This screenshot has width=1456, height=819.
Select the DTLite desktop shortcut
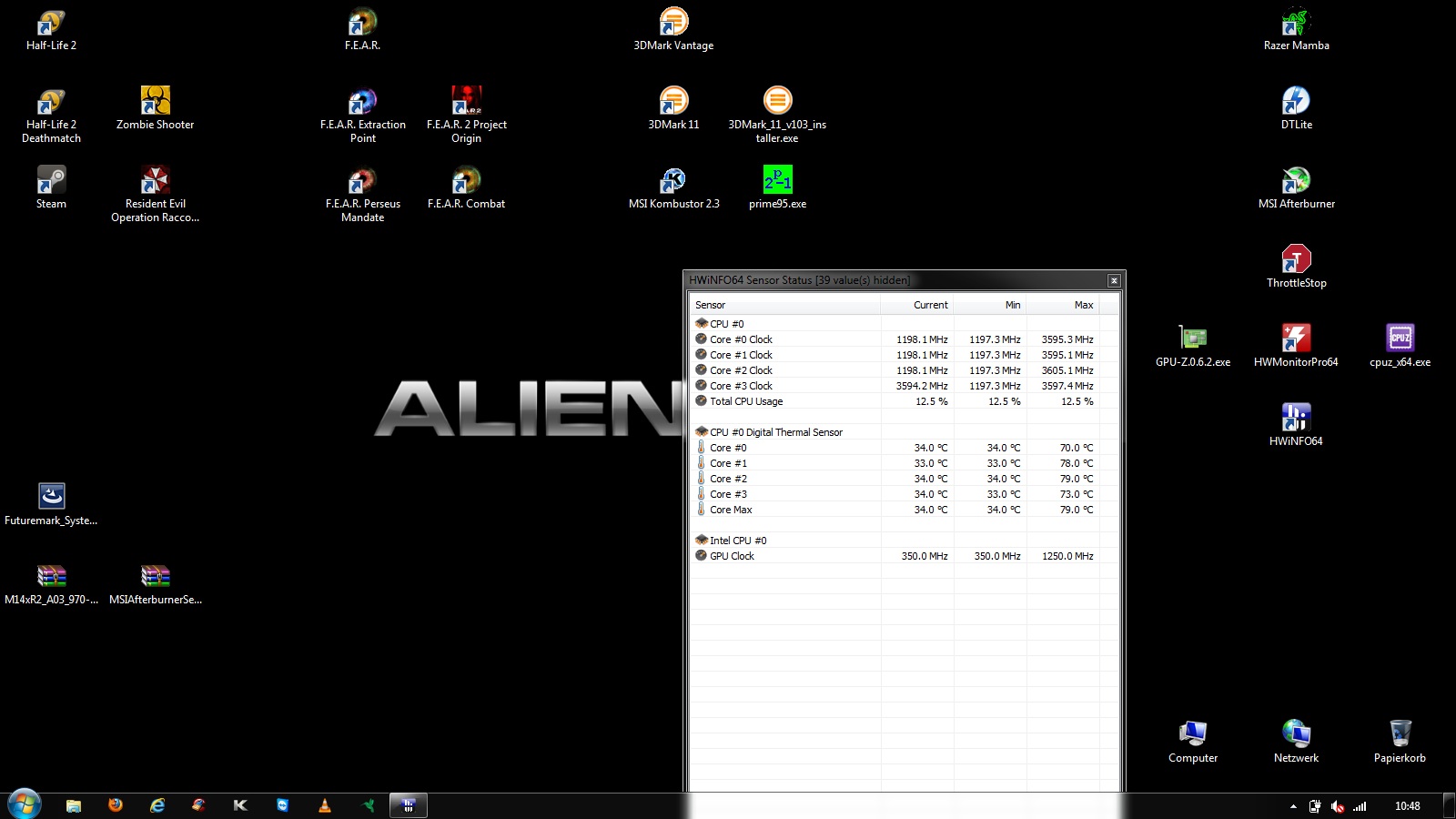1296,108
